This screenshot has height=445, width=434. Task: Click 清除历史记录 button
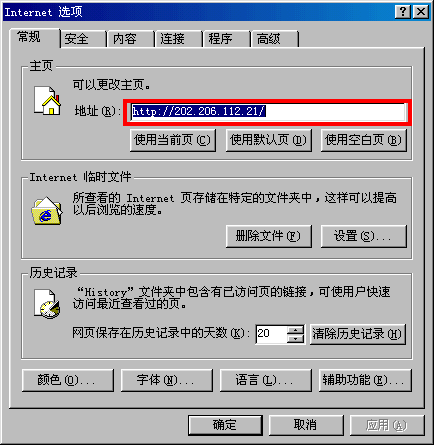(358, 334)
